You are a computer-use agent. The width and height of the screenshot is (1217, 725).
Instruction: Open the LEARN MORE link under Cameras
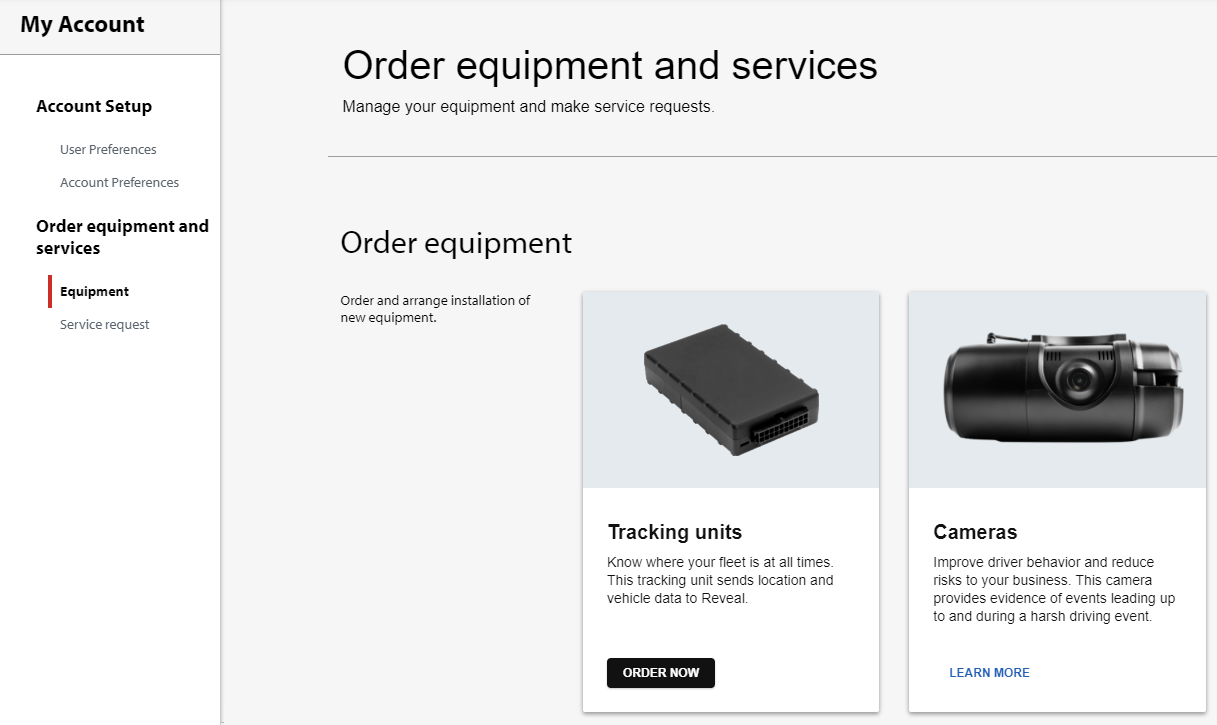coord(989,672)
